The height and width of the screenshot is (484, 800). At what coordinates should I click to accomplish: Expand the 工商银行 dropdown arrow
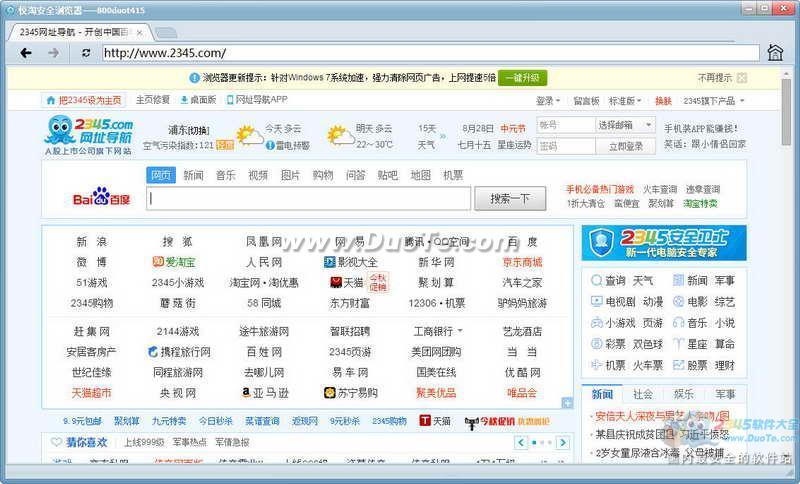click(460, 331)
